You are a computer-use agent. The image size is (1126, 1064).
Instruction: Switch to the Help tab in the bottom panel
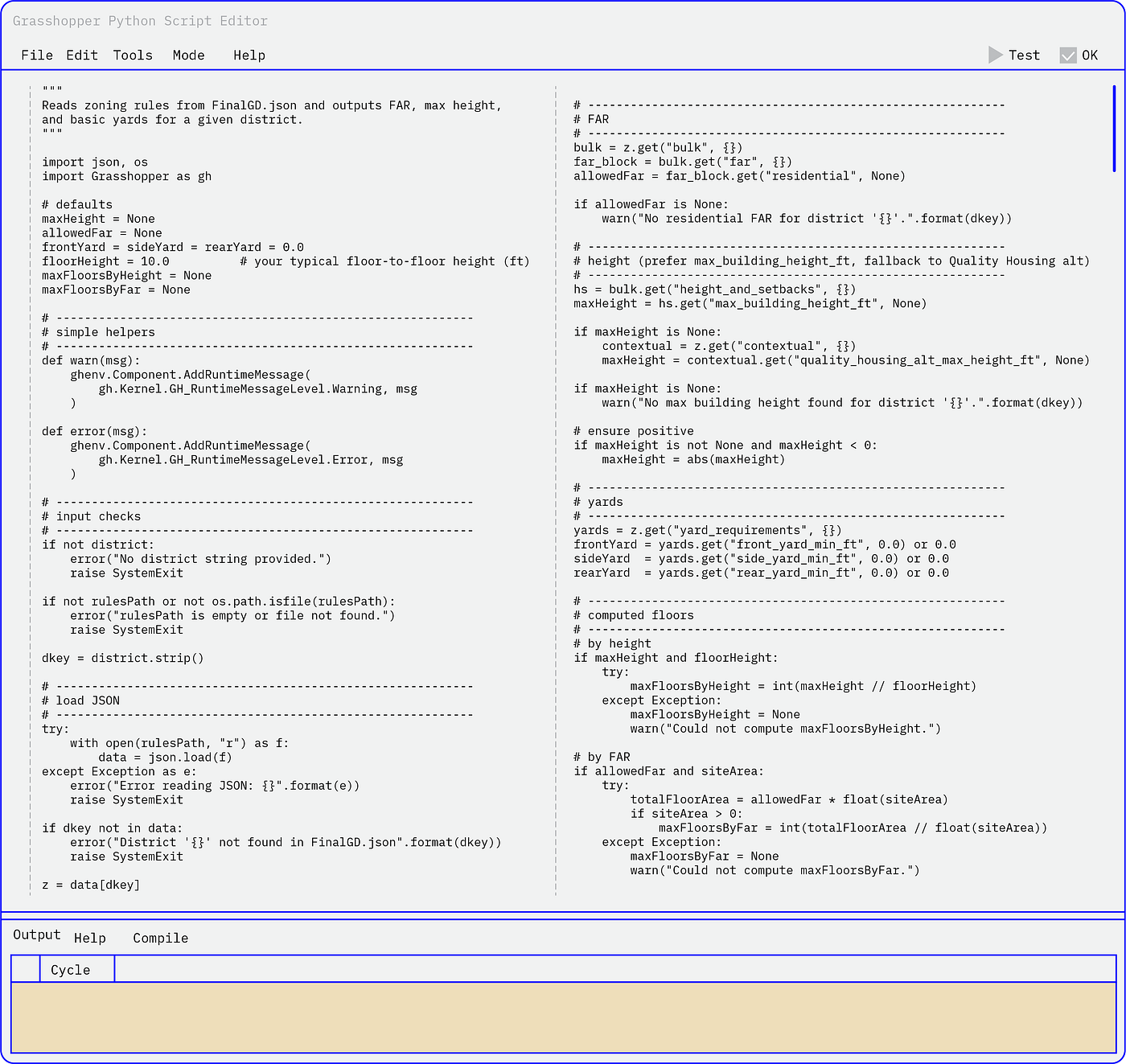click(90, 938)
